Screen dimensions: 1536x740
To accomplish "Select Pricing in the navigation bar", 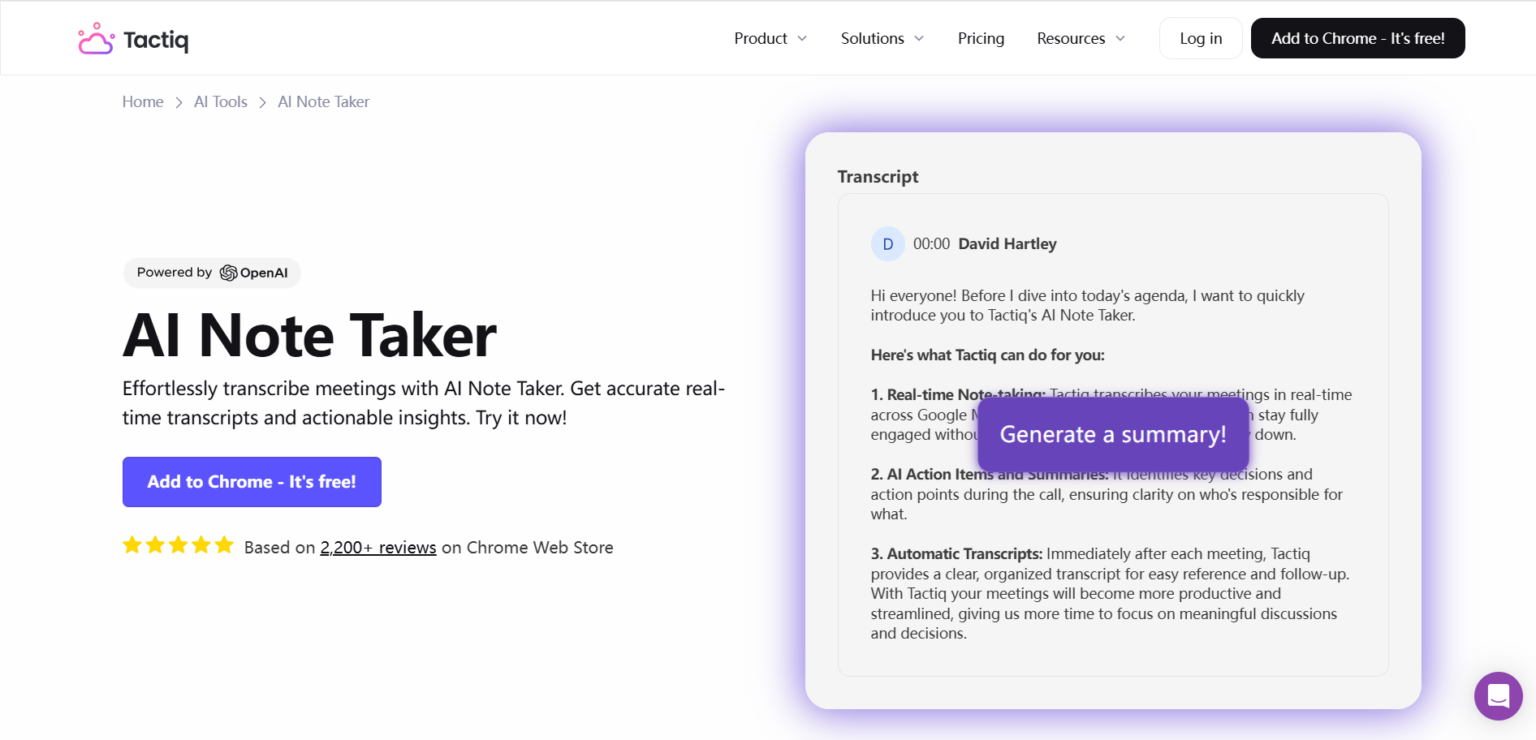I will coord(980,38).
